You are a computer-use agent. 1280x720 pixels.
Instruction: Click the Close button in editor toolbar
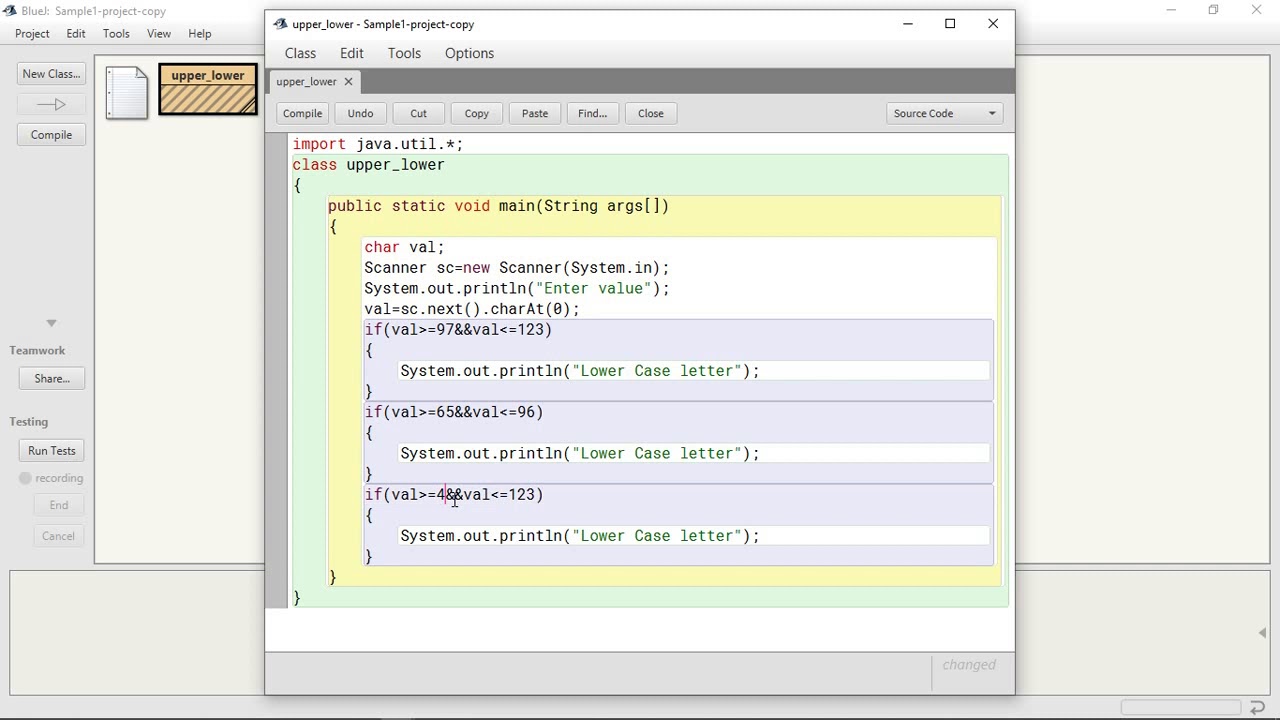pos(650,113)
